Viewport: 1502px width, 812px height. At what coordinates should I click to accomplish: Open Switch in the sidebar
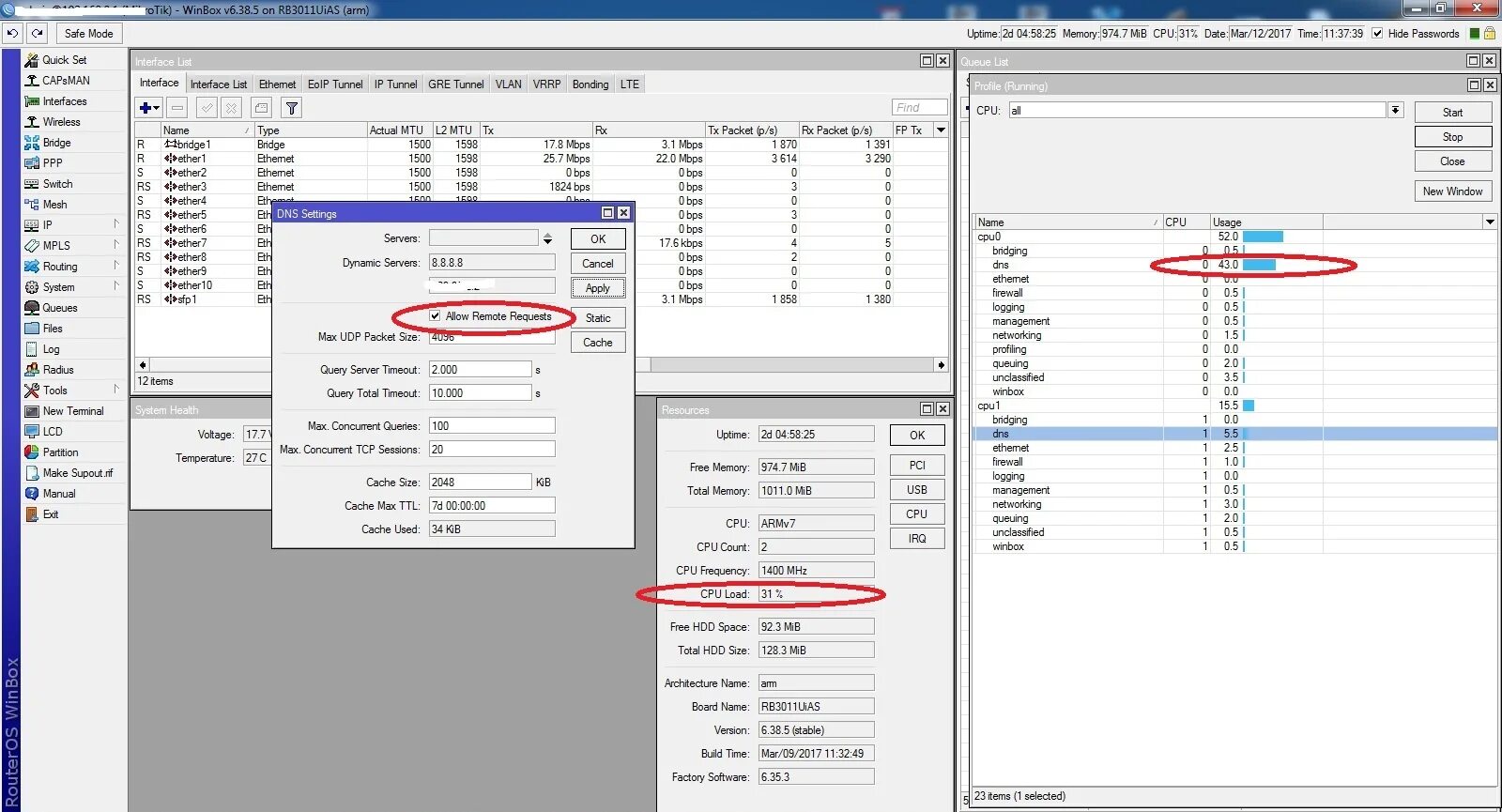tap(57, 184)
